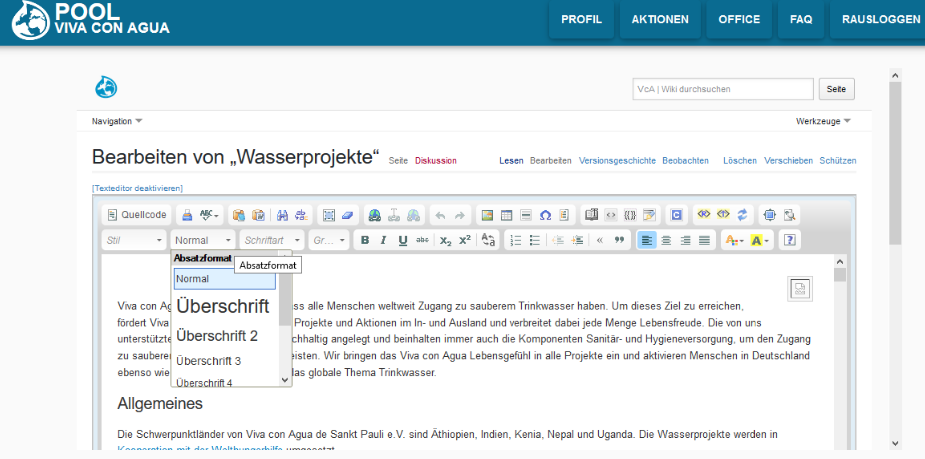Toggle bold formatting
This screenshot has height=459, width=925.
pyautogui.click(x=365, y=240)
